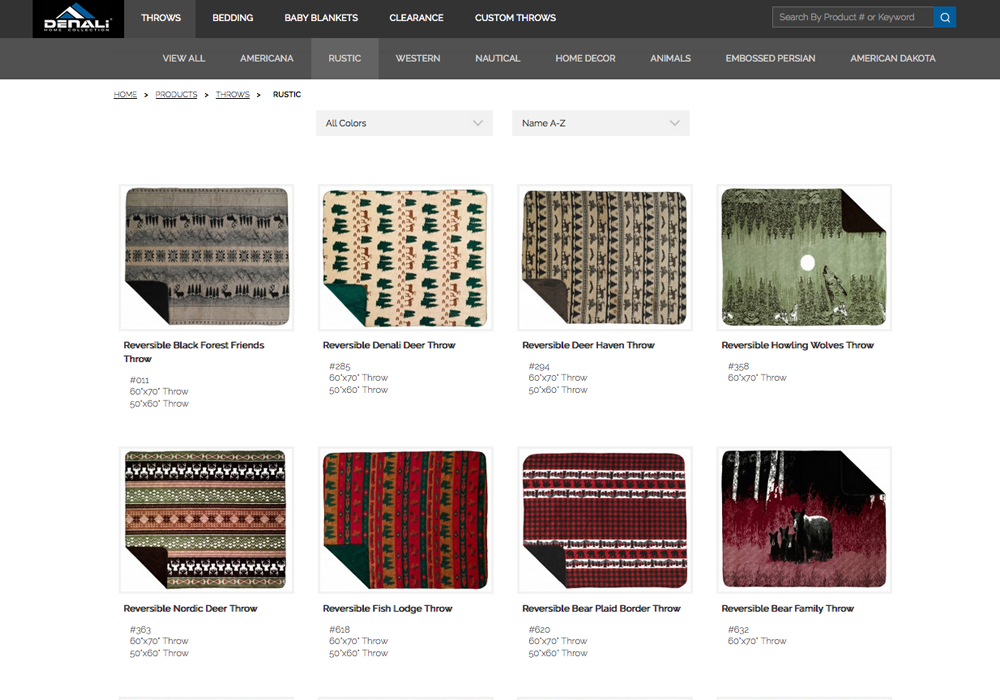This screenshot has width=1000, height=700.
Task: Open the All Colors dropdown
Action: click(404, 123)
